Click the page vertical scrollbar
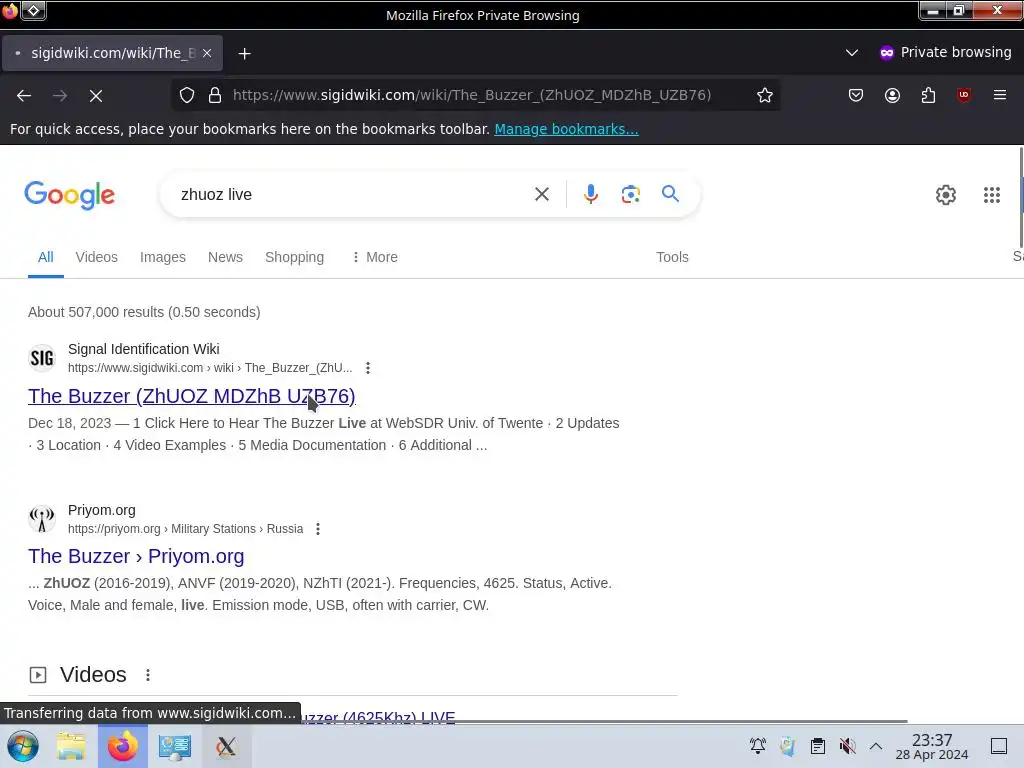Viewport: 1024px width, 768px height. coord(1021,197)
